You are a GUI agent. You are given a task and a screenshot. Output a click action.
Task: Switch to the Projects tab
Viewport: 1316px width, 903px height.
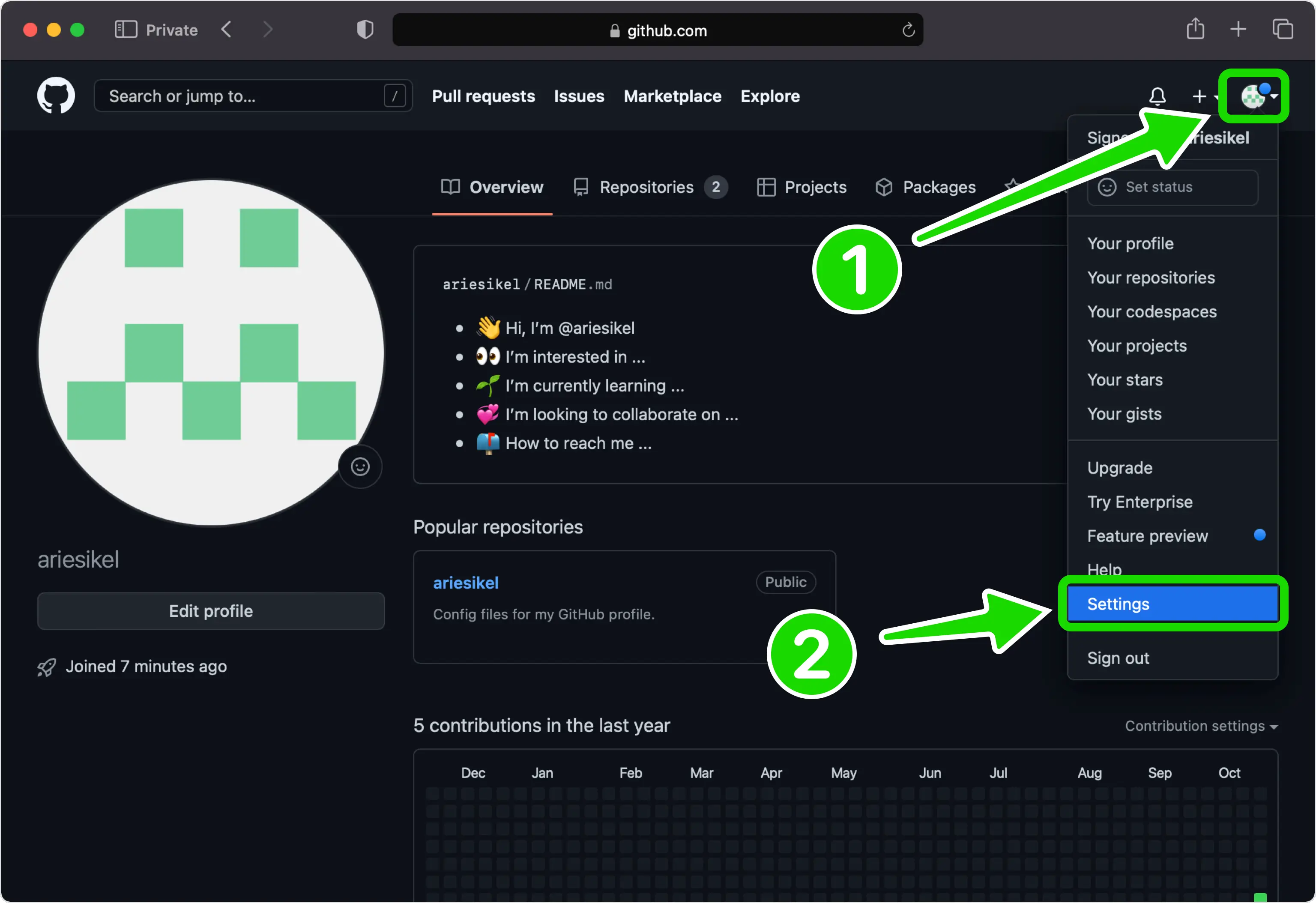coord(801,187)
